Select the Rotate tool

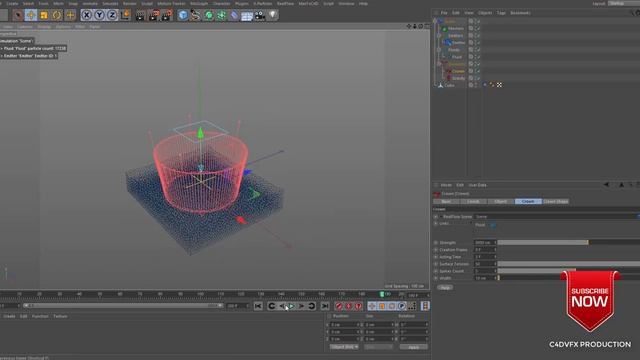tap(57, 15)
